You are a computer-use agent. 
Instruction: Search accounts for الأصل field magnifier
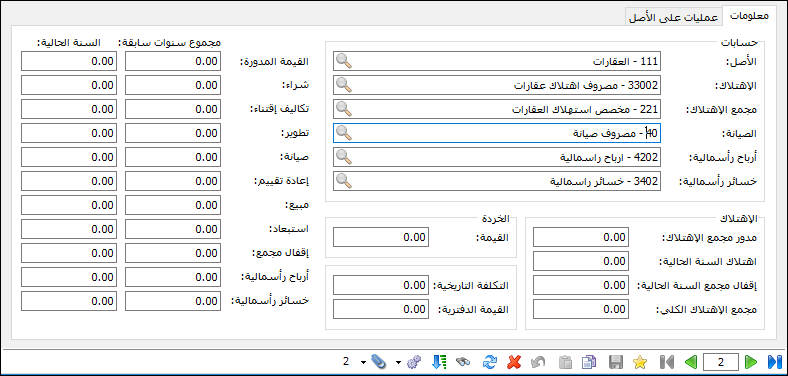pyautogui.click(x=344, y=60)
